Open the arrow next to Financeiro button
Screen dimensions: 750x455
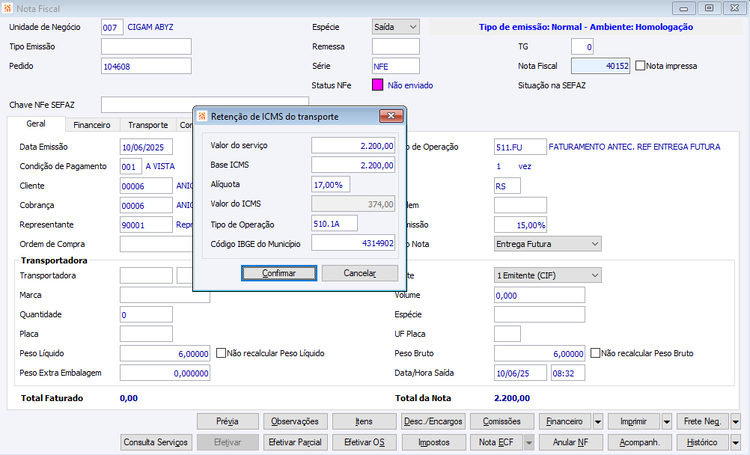(x=598, y=422)
